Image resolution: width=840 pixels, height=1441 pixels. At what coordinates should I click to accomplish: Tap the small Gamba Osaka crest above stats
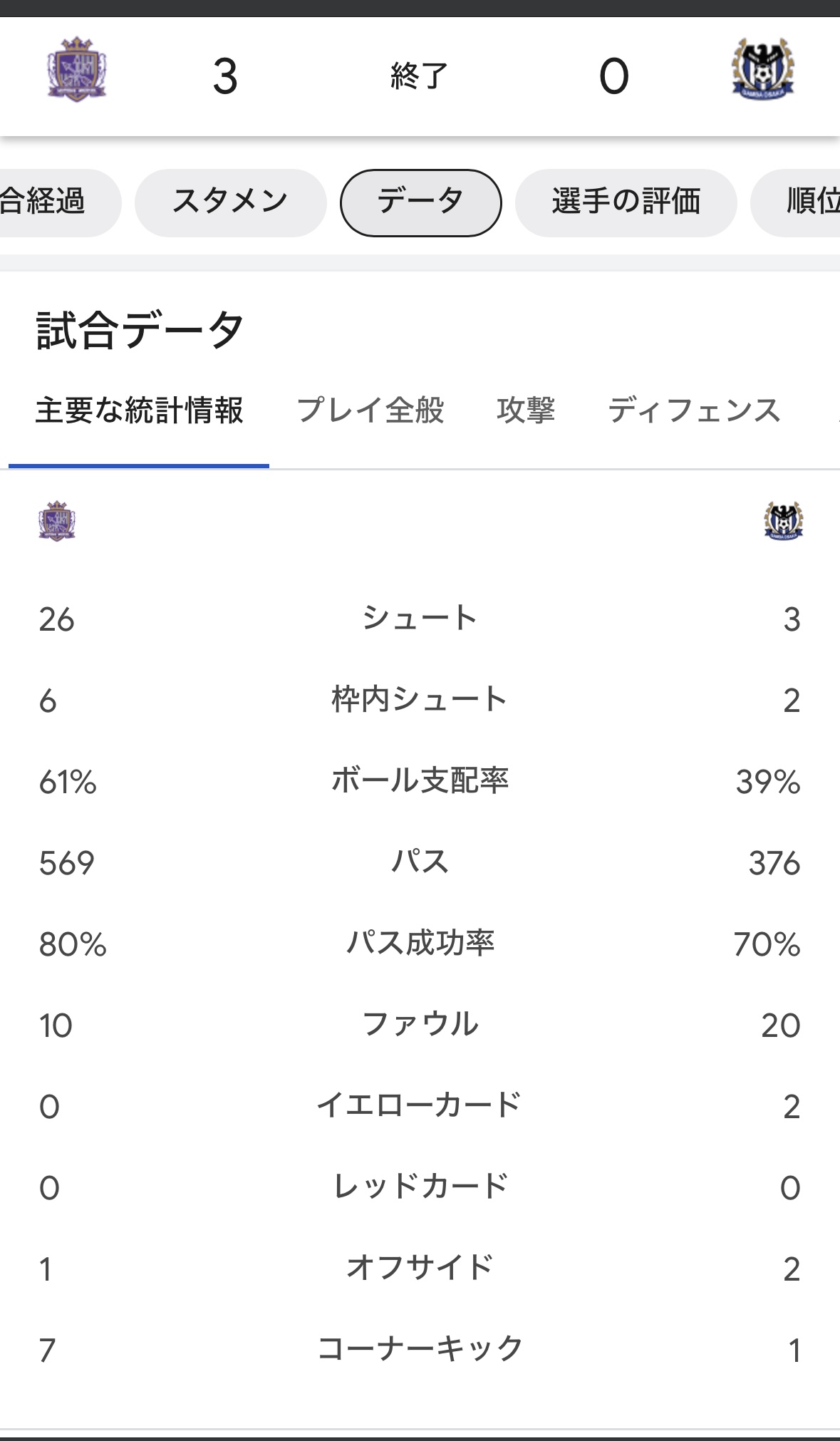[784, 521]
